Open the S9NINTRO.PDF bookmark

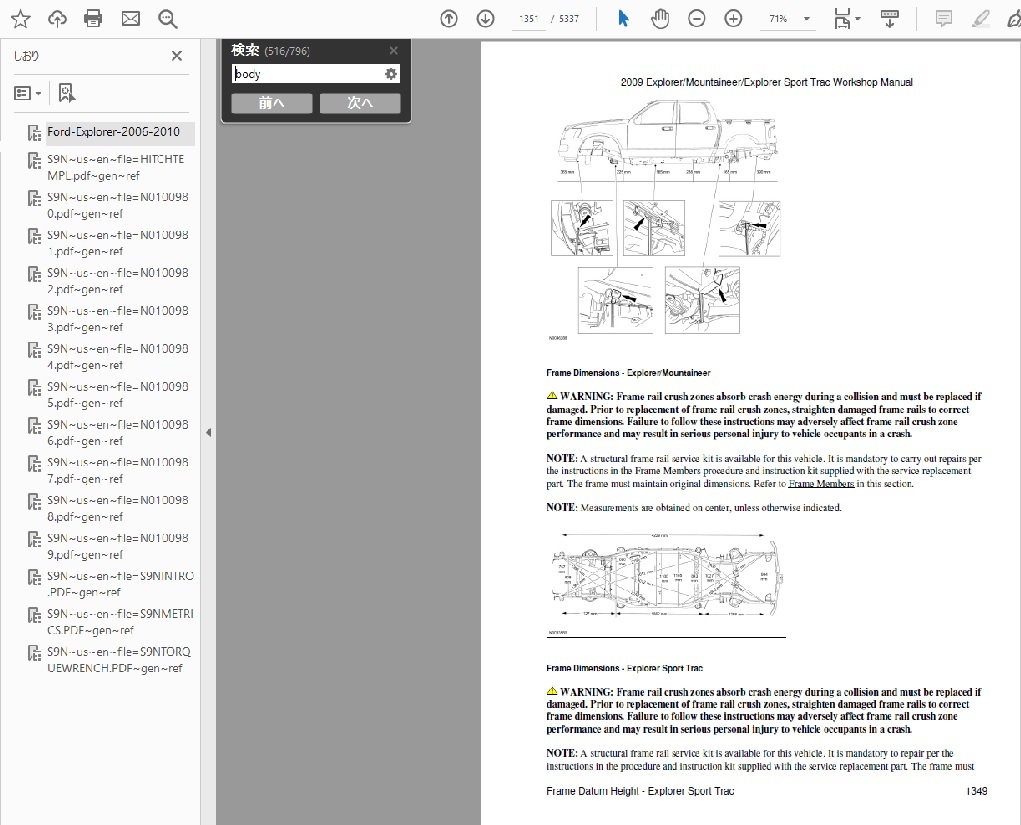pyautogui.click(x=120, y=584)
